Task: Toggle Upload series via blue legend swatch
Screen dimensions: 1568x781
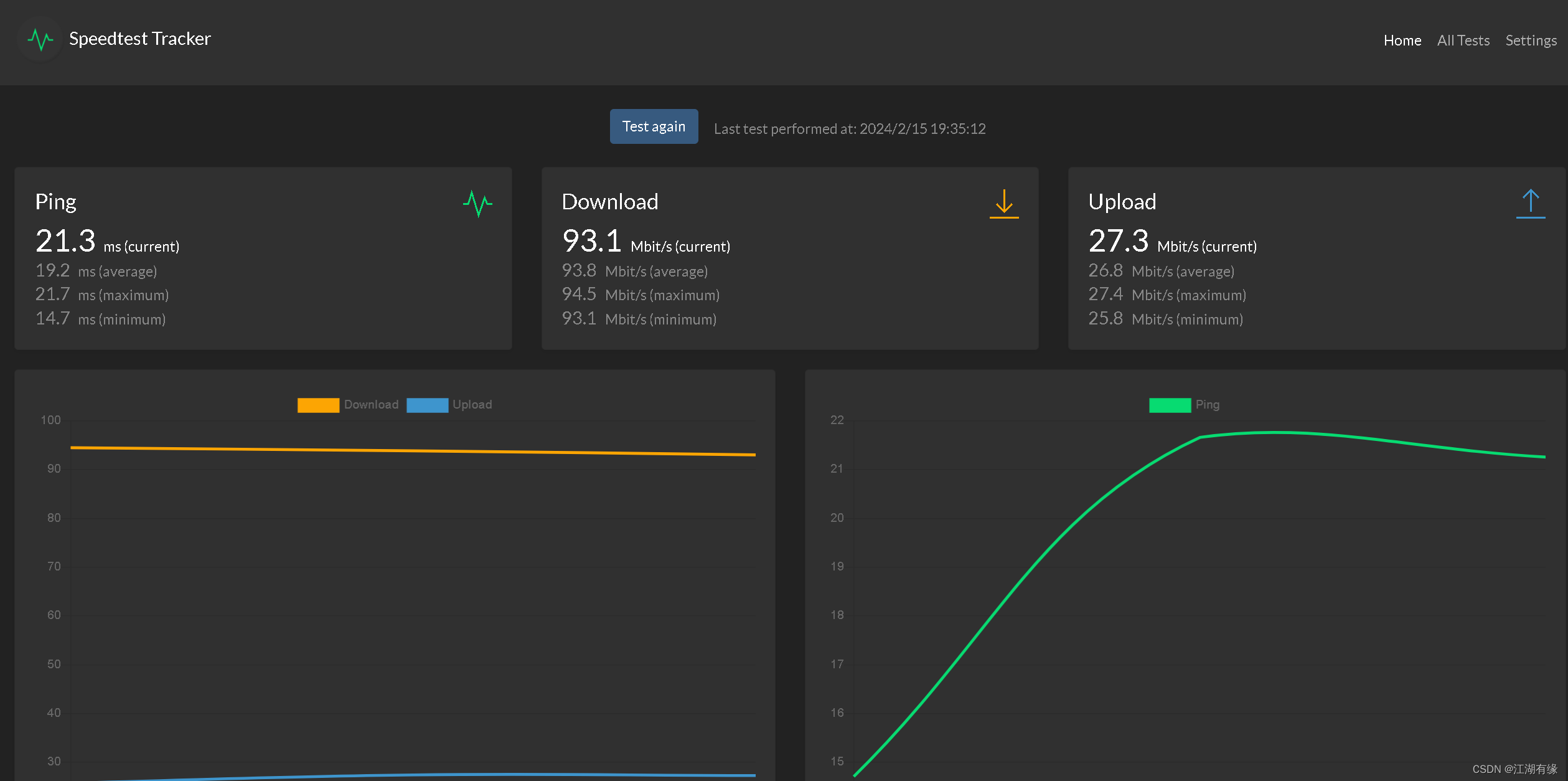Action: tap(427, 405)
